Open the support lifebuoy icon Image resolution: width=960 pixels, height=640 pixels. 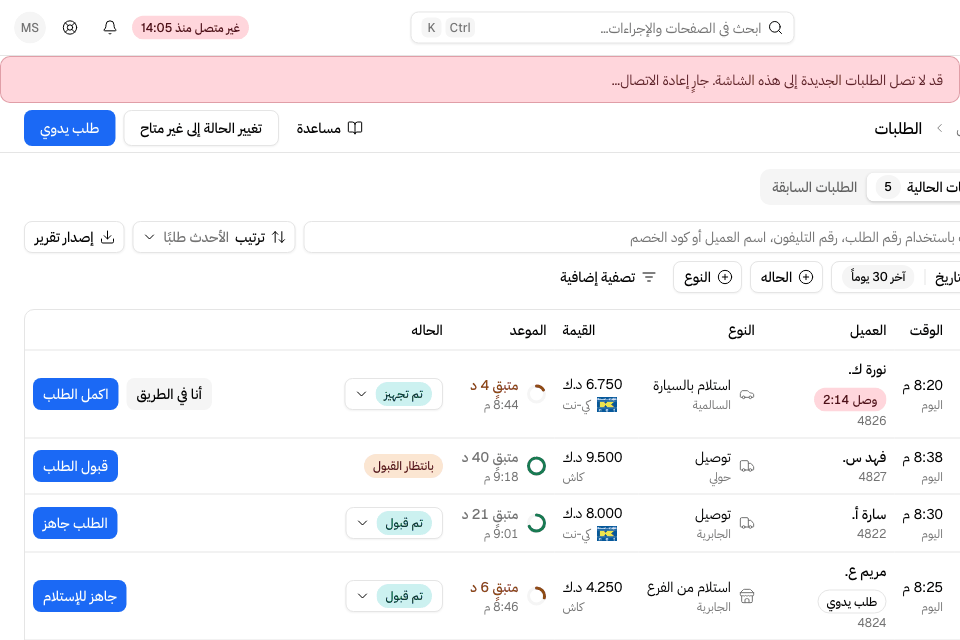(x=70, y=28)
